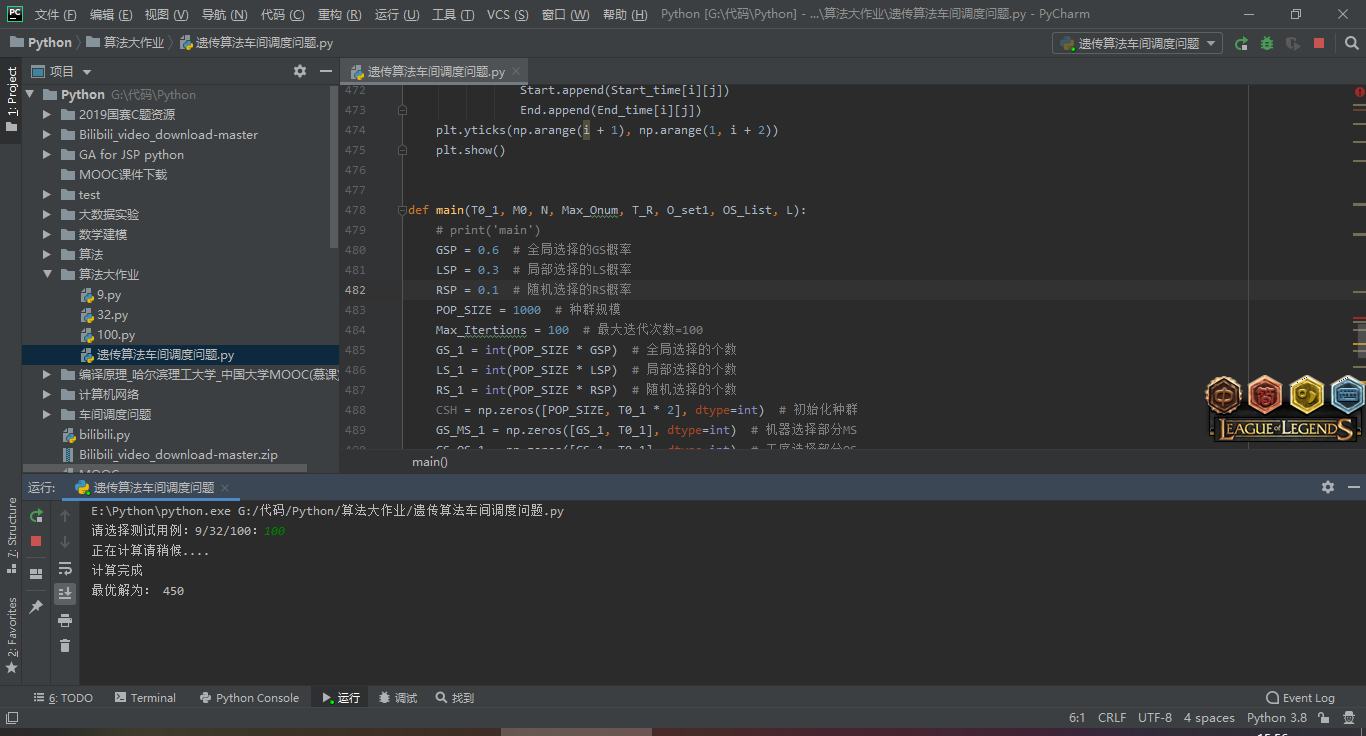Open the Event Log

coord(1300,698)
